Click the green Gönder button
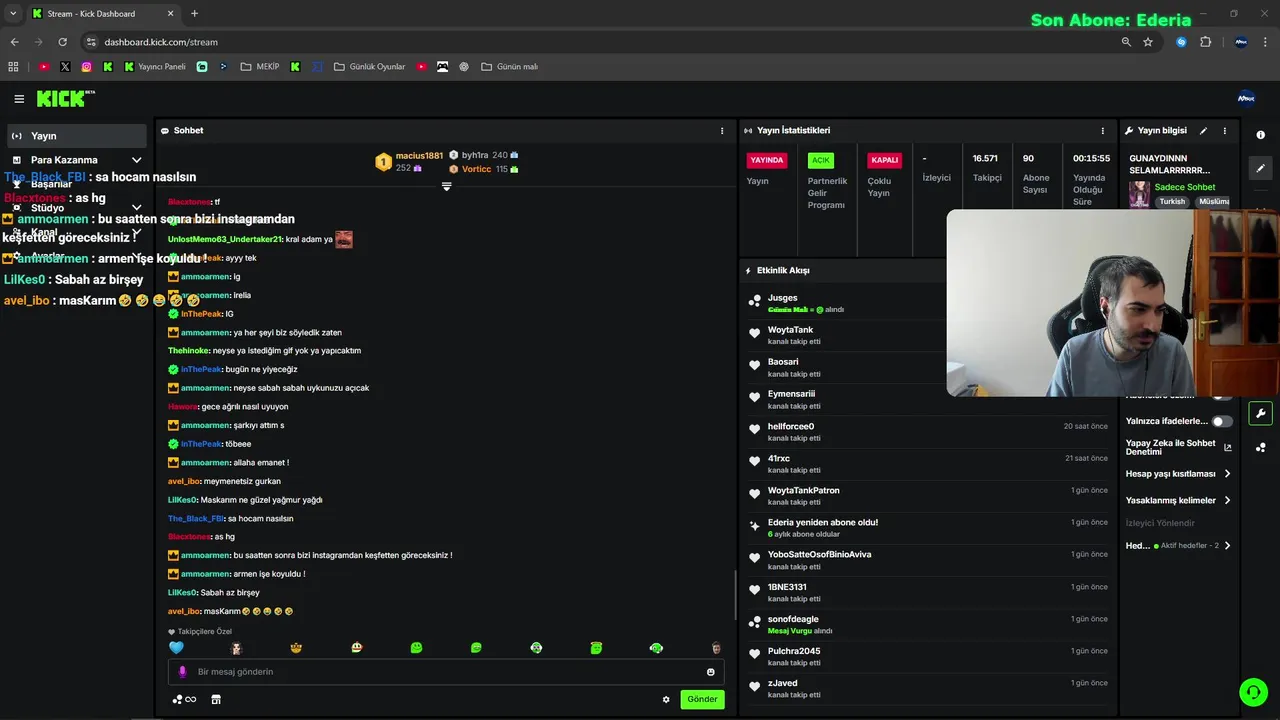The height and width of the screenshot is (720, 1280). coord(702,699)
